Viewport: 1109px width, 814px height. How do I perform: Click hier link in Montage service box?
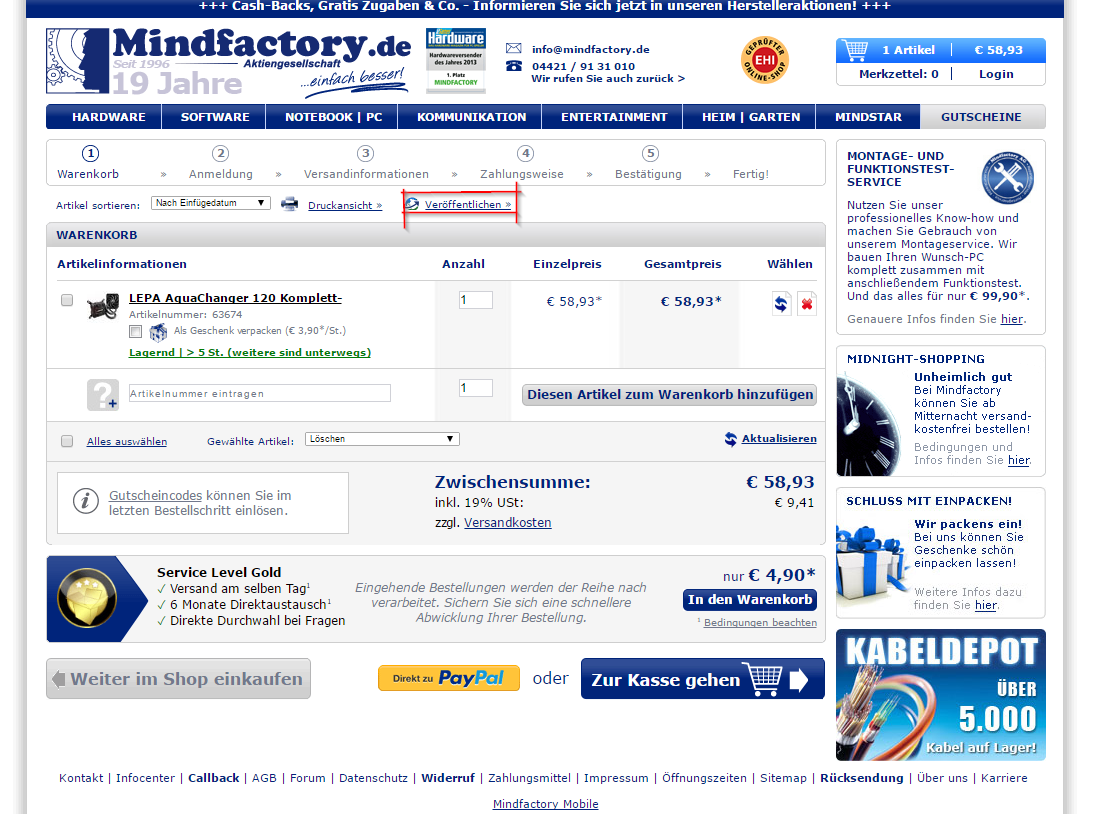pyautogui.click(x=1011, y=319)
